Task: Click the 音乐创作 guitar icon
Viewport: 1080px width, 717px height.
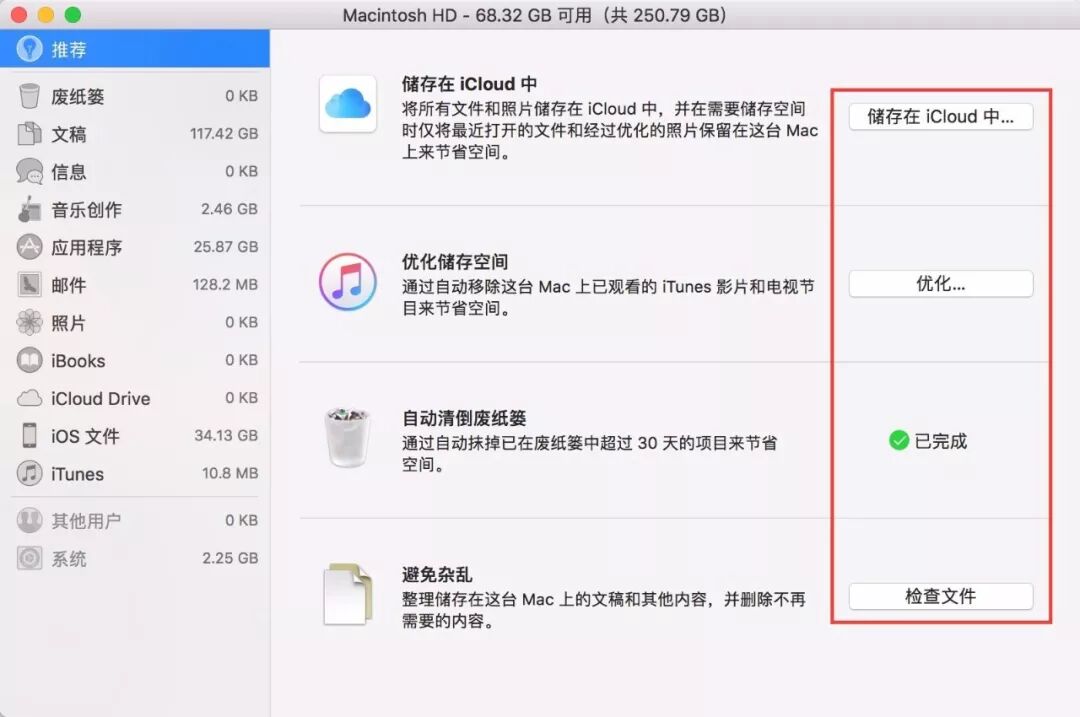Action: [29, 209]
